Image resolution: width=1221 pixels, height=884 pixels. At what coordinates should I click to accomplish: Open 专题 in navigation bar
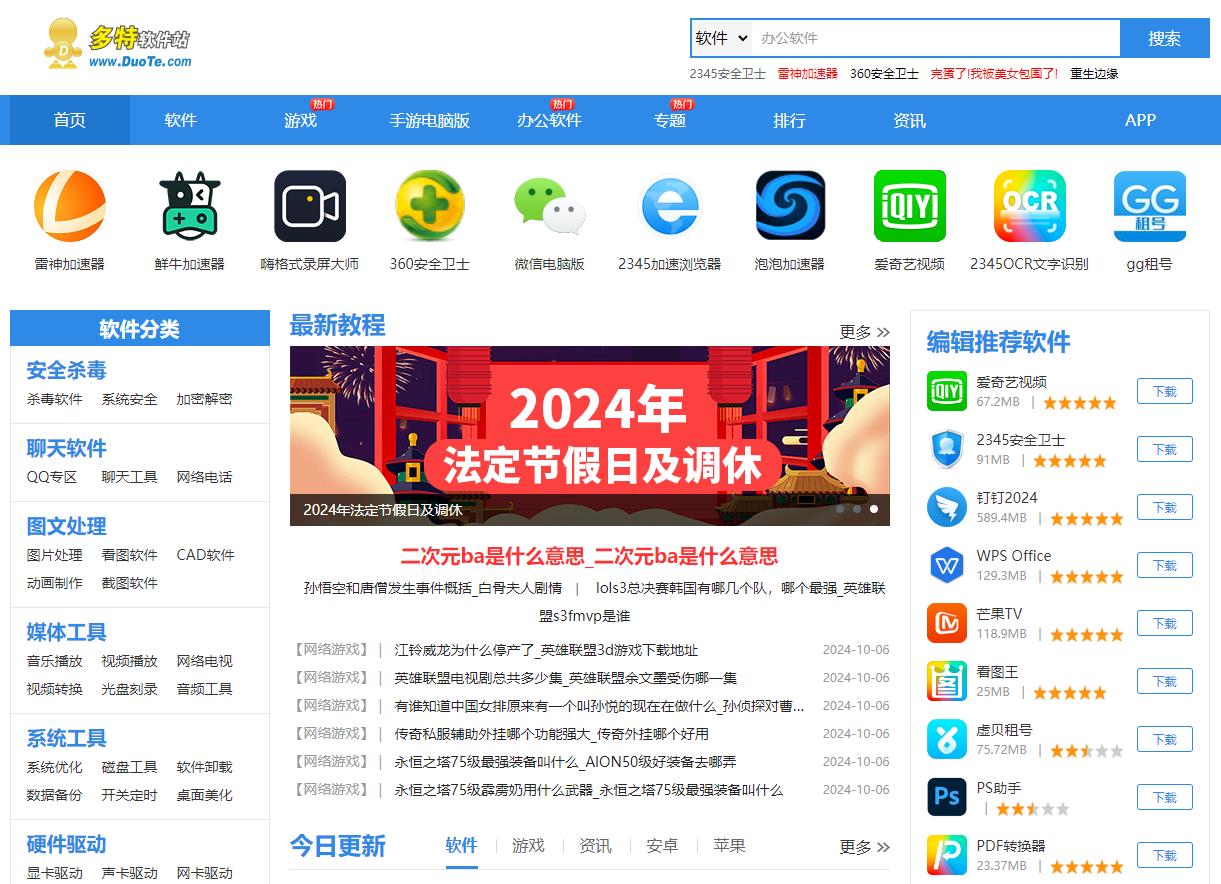click(x=670, y=120)
